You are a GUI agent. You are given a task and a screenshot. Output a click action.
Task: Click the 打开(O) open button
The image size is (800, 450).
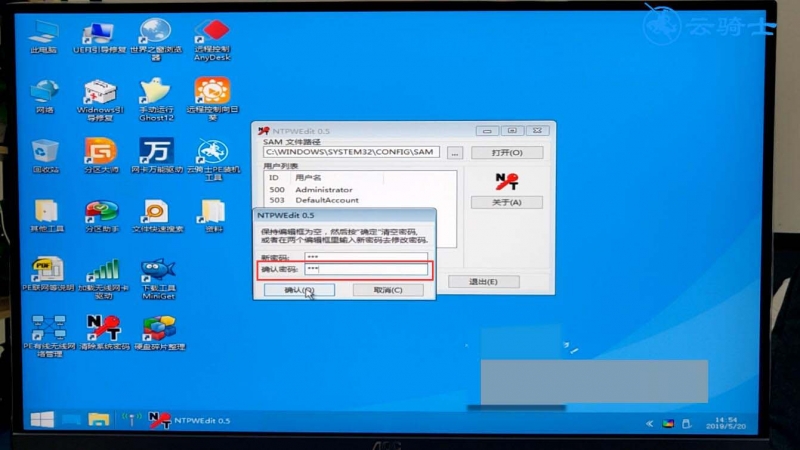click(507, 153)
